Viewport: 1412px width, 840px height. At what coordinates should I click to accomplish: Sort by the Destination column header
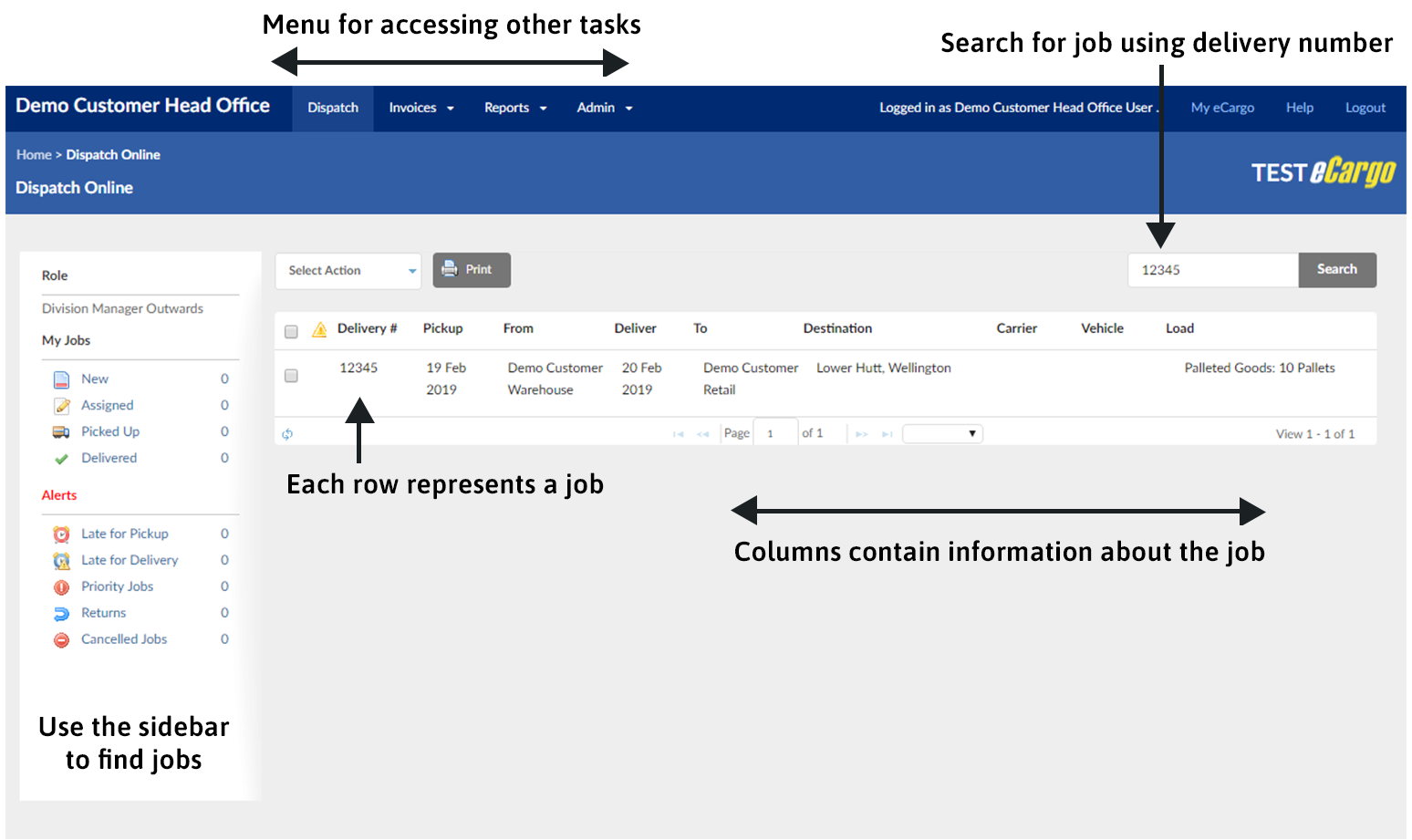(x=837, y=328)
